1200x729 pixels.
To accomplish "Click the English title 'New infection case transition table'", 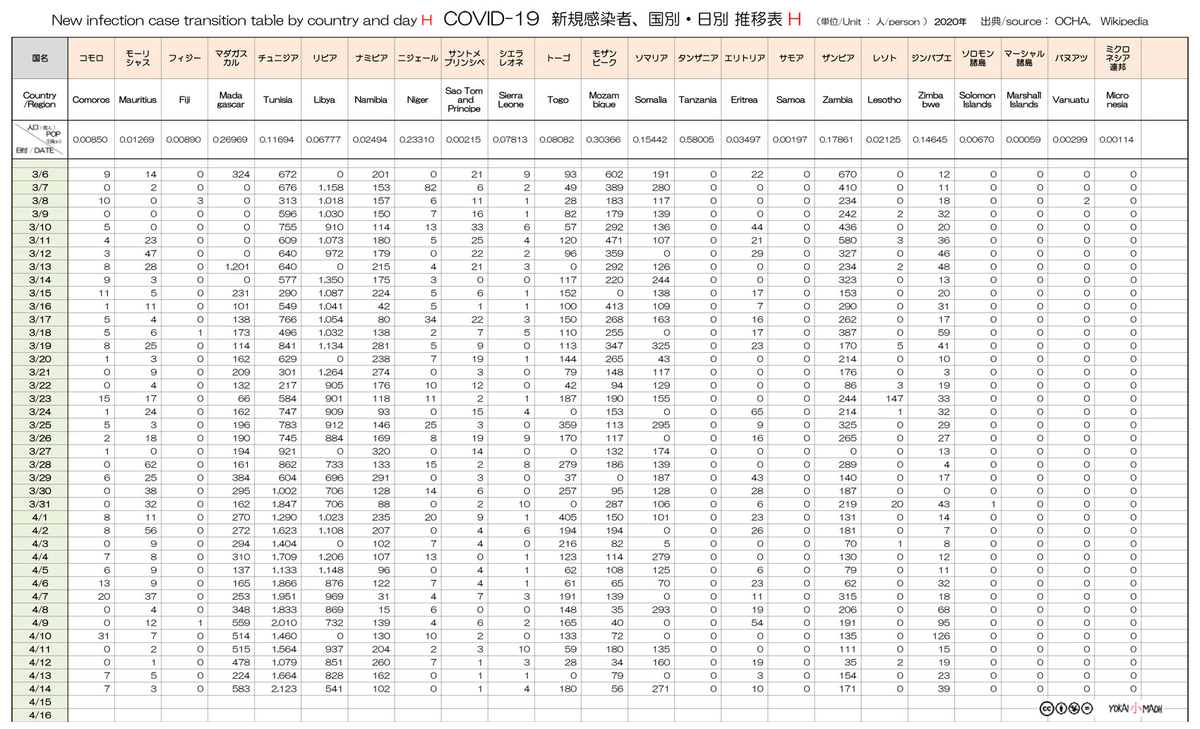I will (x=166, y=20).
